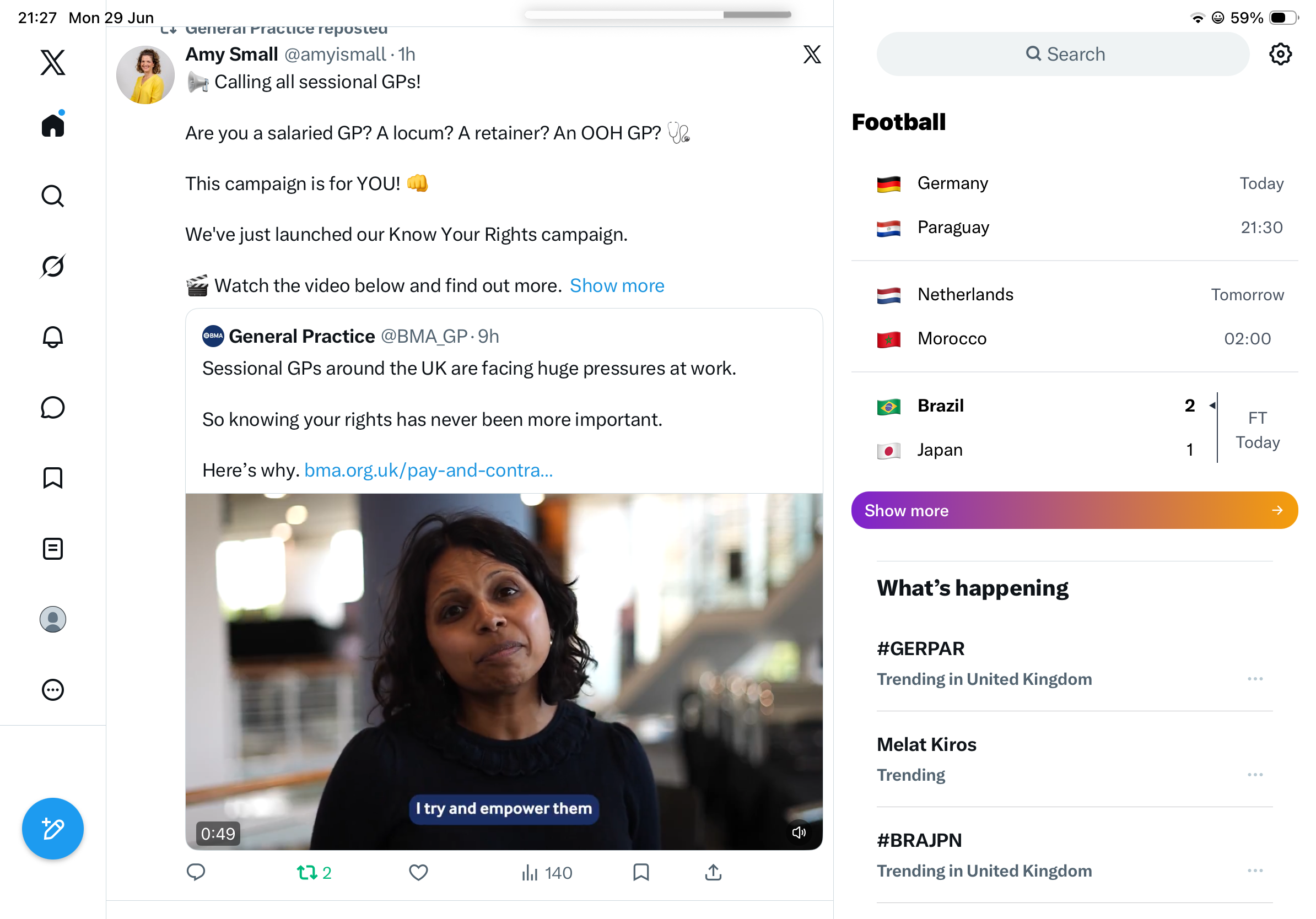Compose a new post
Viewport: 1316px width, 919px height.
coord(53,828)
